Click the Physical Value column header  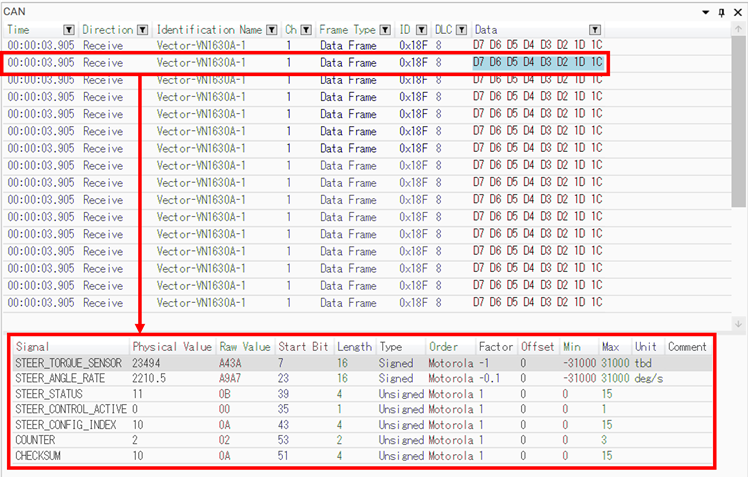click(171, 346)
